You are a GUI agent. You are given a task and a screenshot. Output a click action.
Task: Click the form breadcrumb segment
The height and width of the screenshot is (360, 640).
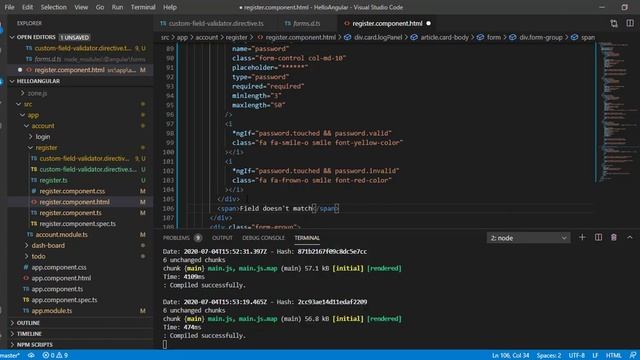[493, 37]
